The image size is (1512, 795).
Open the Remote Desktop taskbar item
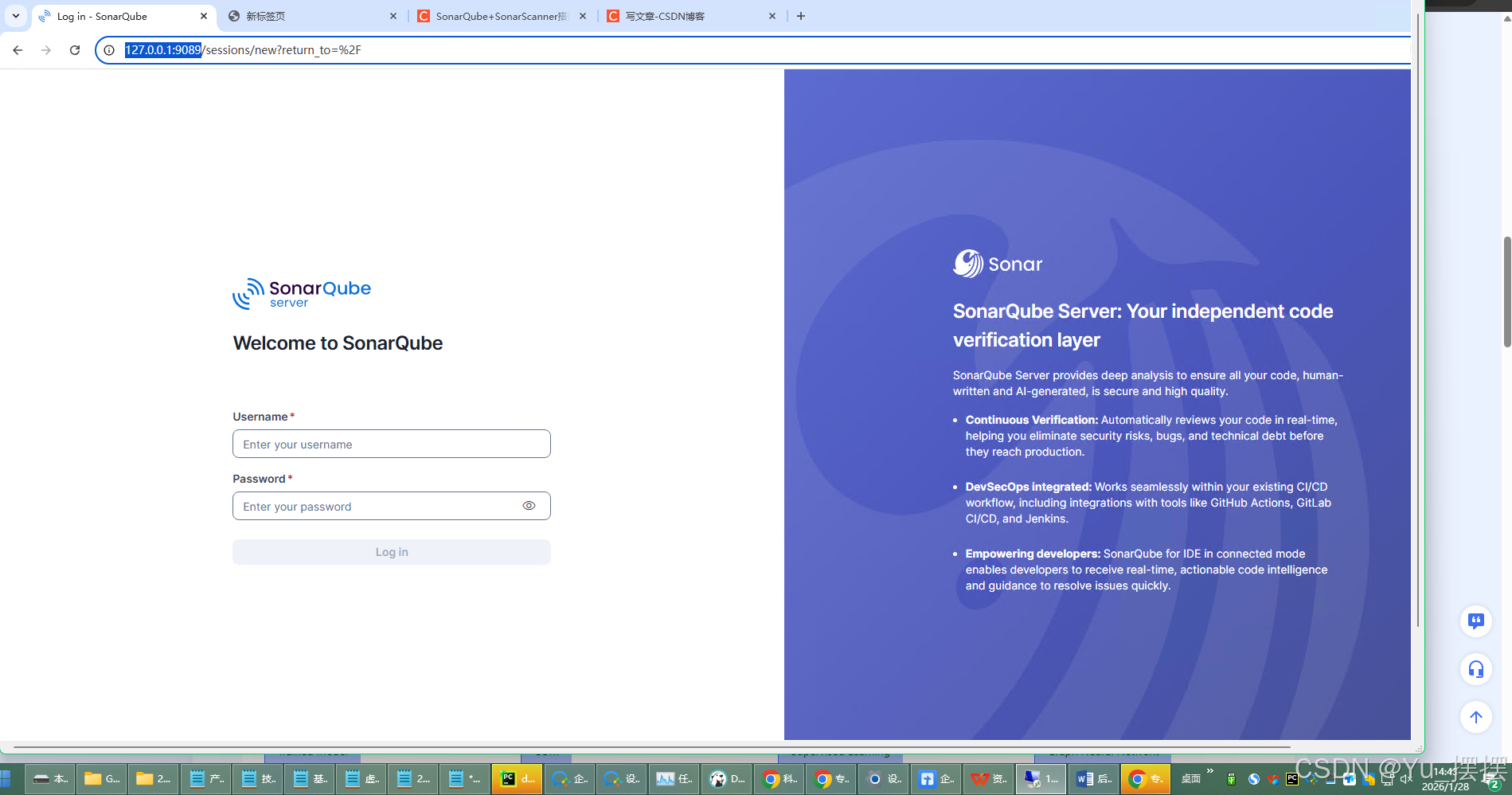coord(1041,778)
